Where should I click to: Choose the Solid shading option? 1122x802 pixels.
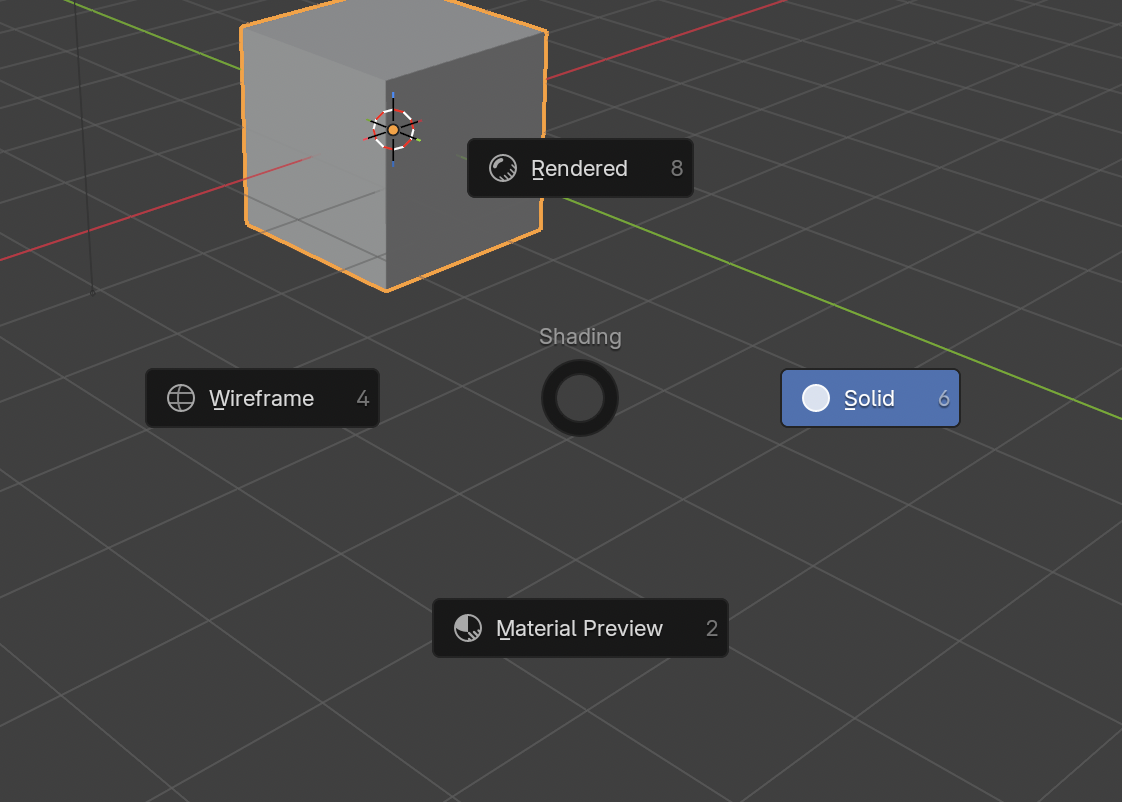click(x=870, y=398)
